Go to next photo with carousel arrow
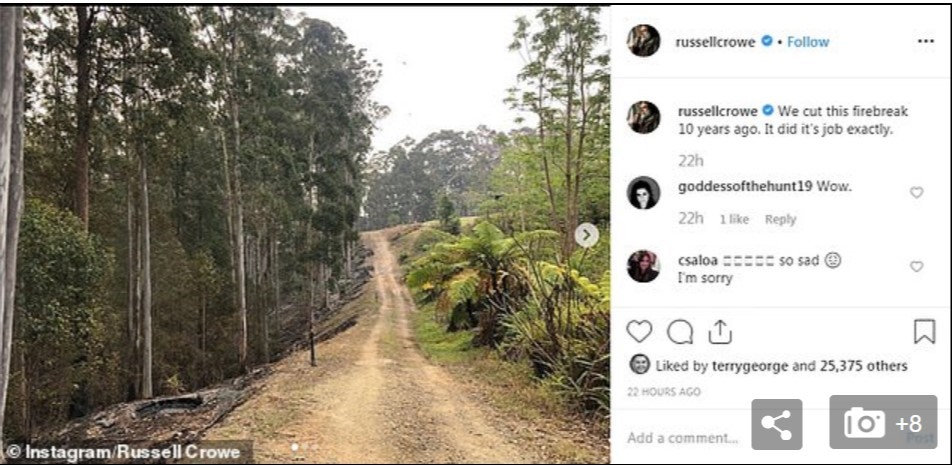The image size is (952, 469). click(587, 235)
